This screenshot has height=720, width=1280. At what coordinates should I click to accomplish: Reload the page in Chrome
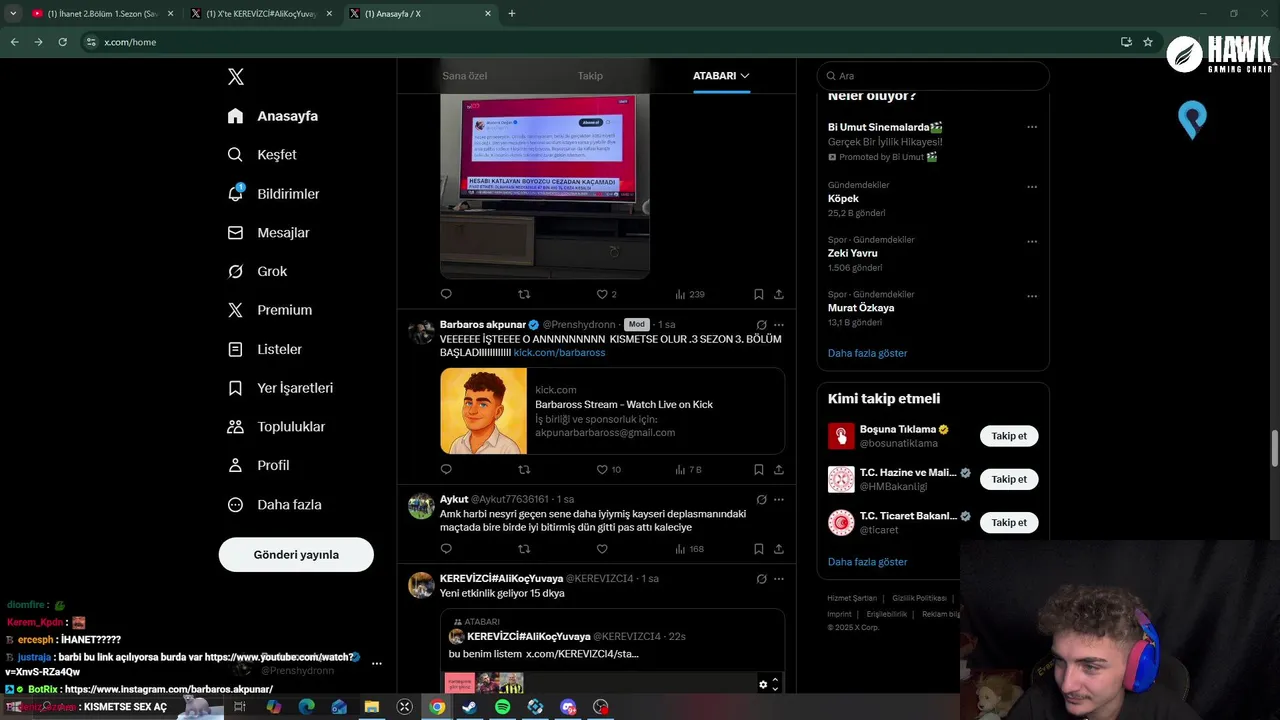62,42
